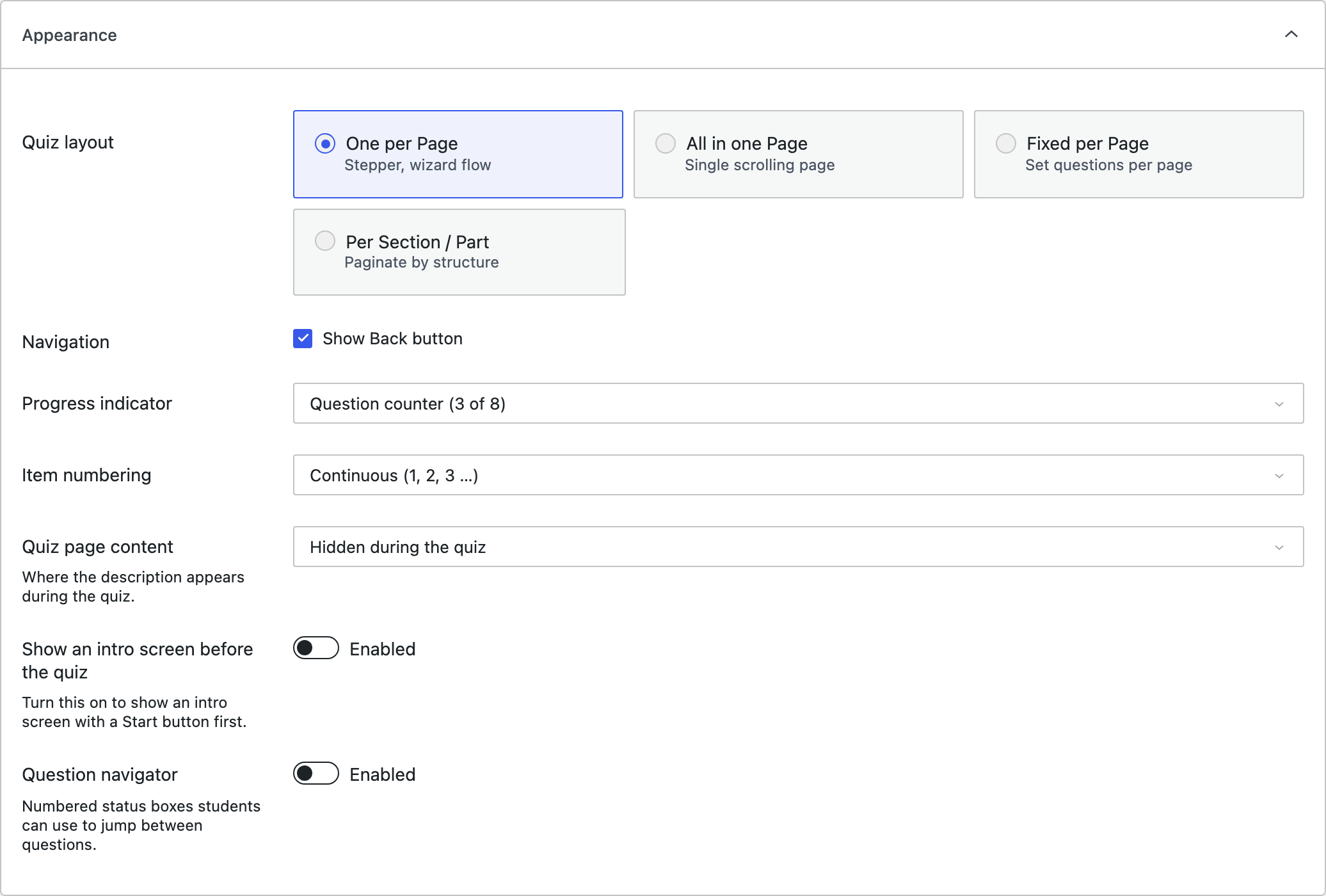Open the Progress indicator dropdown

(x=798, y=403)
